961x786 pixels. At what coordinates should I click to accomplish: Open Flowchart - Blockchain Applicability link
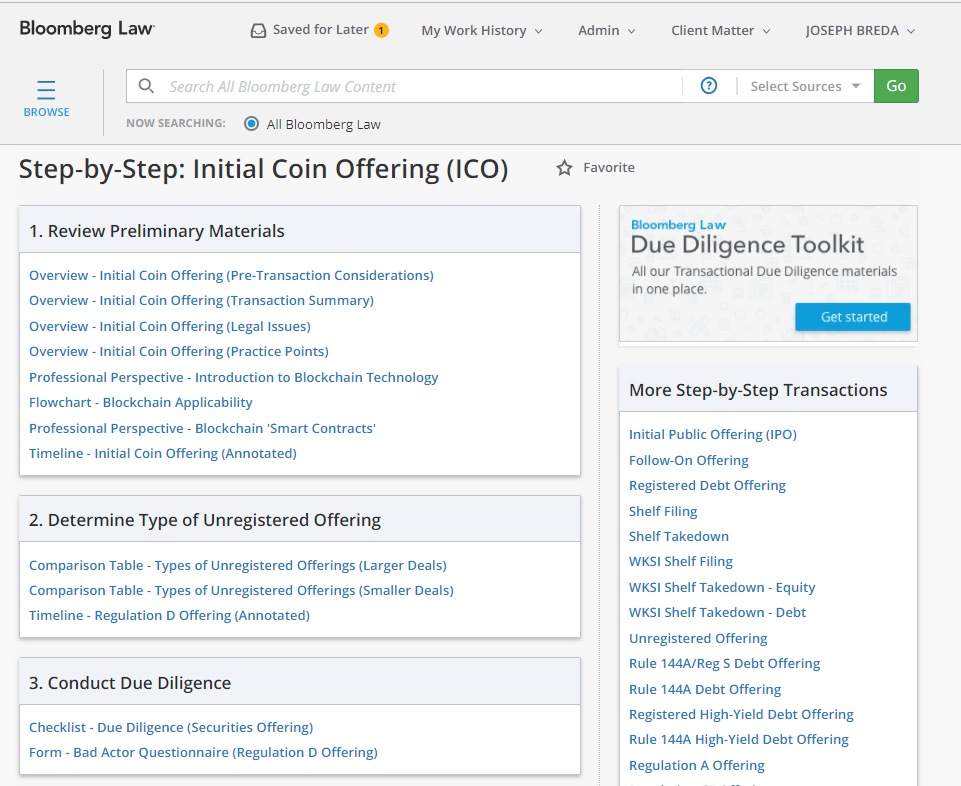(x=141, y=403)
